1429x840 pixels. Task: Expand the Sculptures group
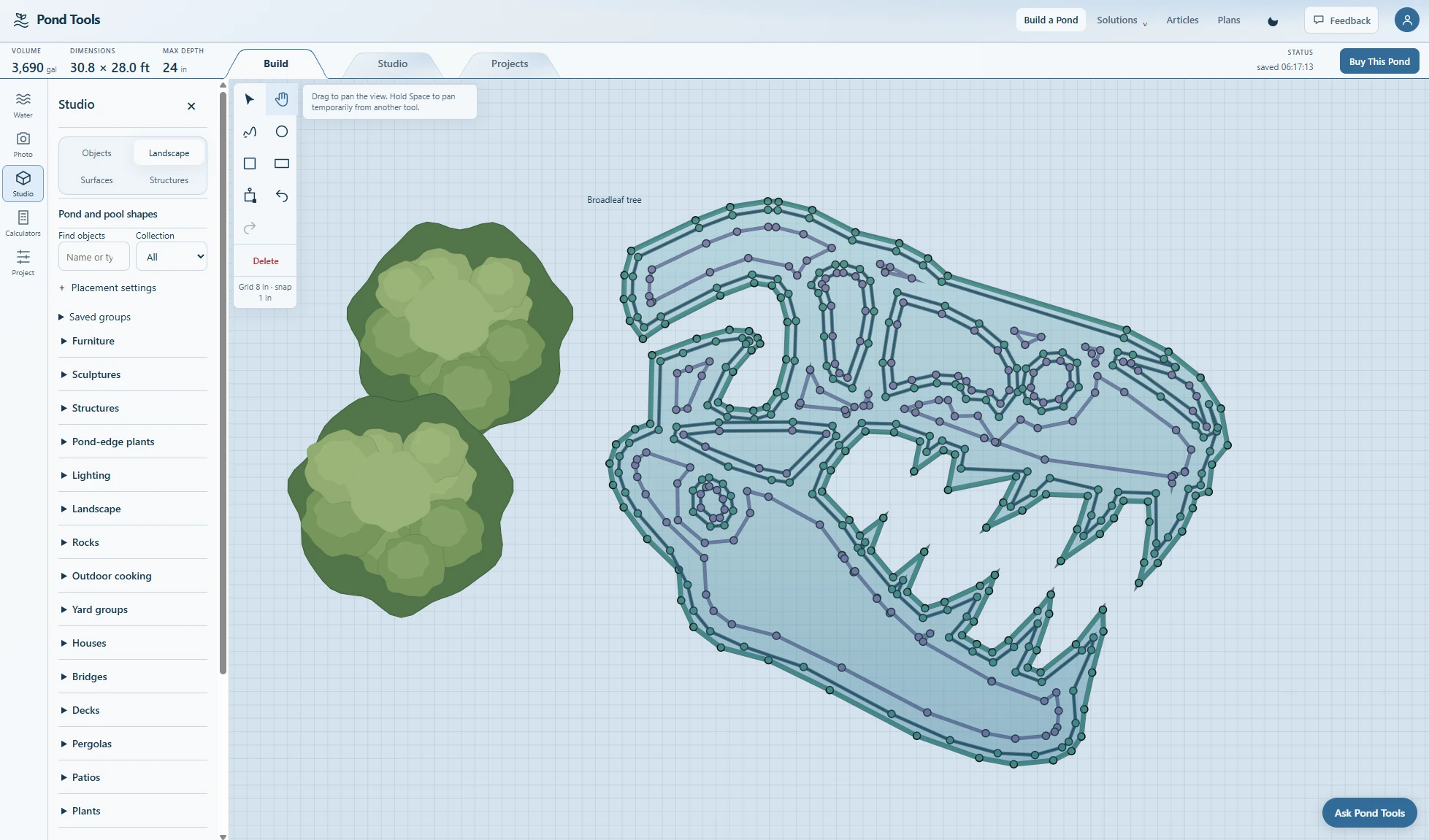click(x=133, y=374)
